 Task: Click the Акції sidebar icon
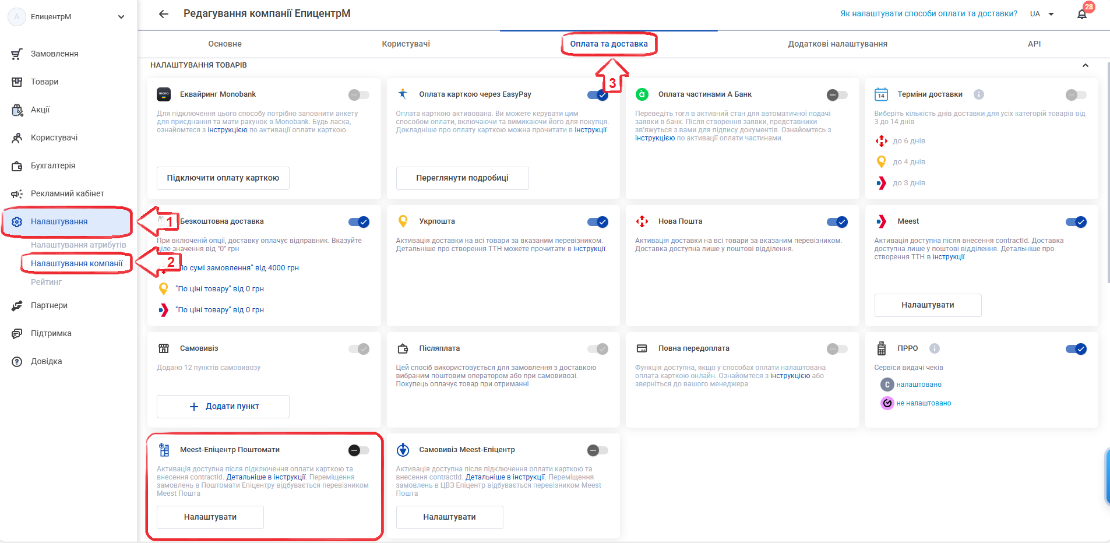click(18, 110)
